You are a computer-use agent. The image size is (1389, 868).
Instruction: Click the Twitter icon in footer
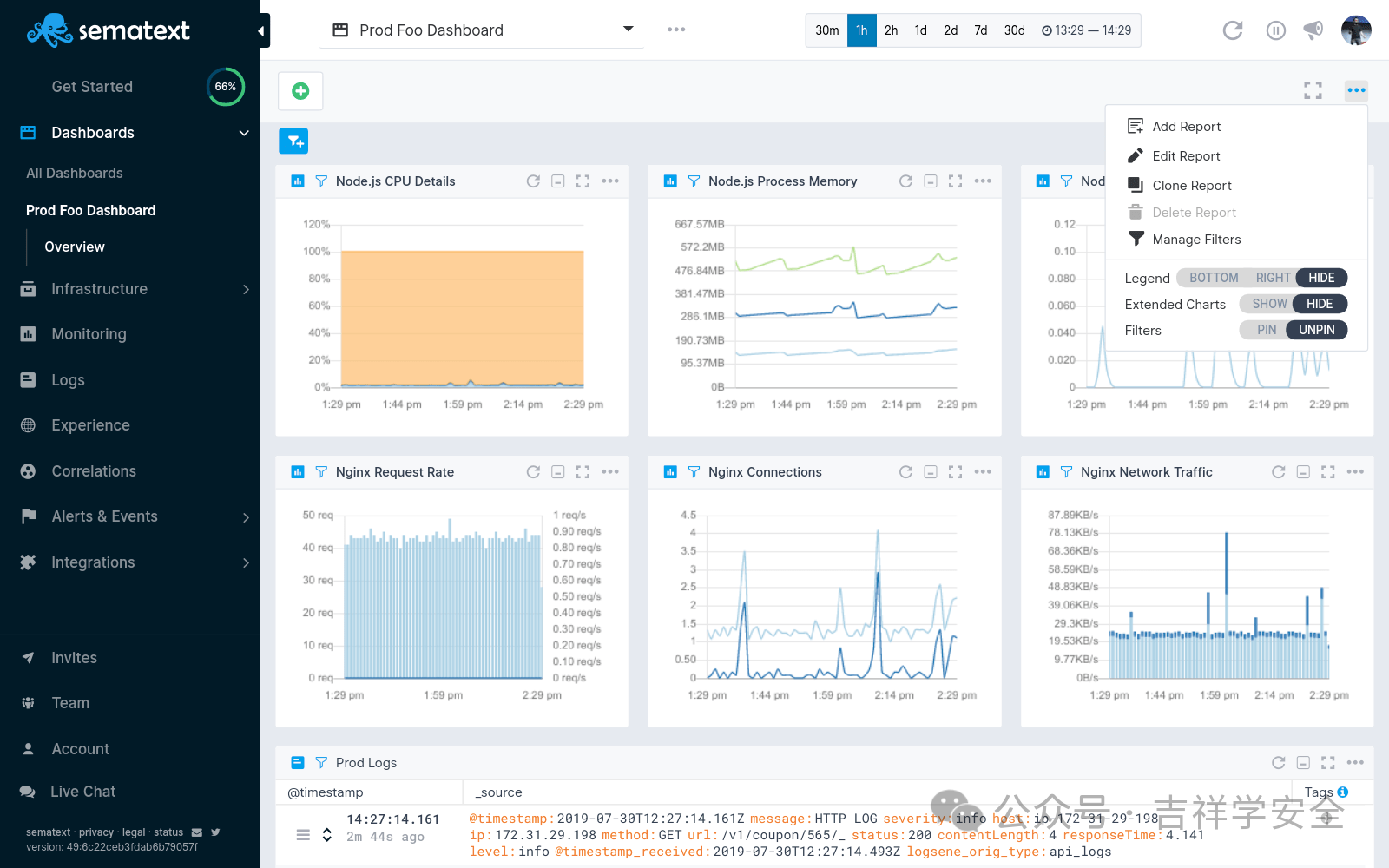tap(215, 832)
